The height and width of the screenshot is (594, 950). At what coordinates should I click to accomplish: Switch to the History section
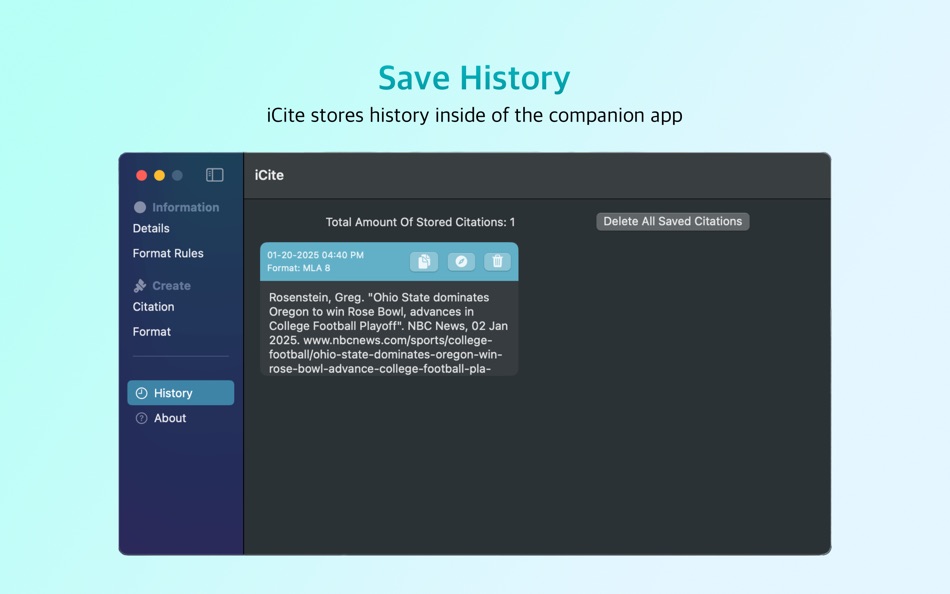click(181, 393)
